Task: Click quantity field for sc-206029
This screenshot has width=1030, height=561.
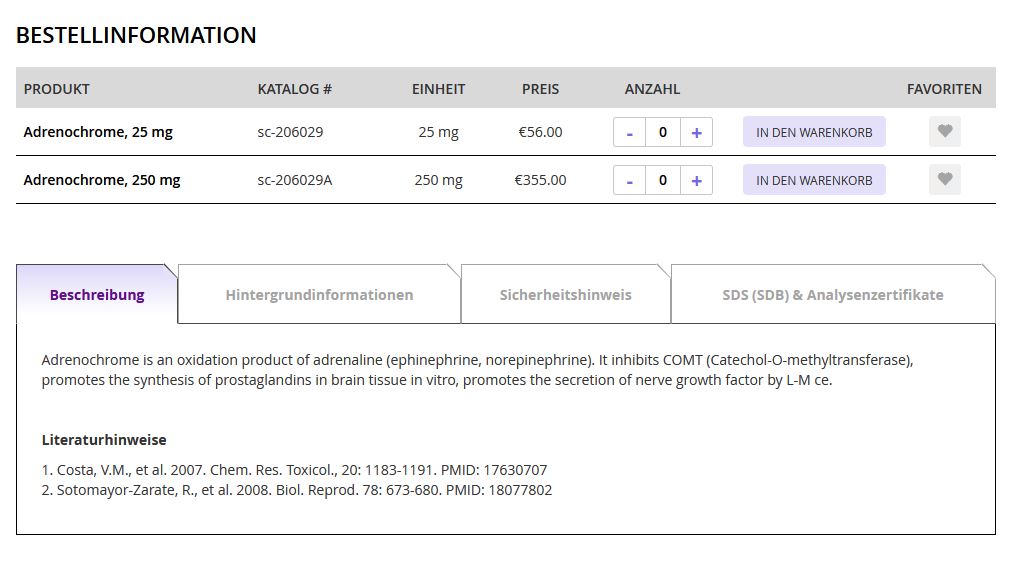Action: pos(662,132)
